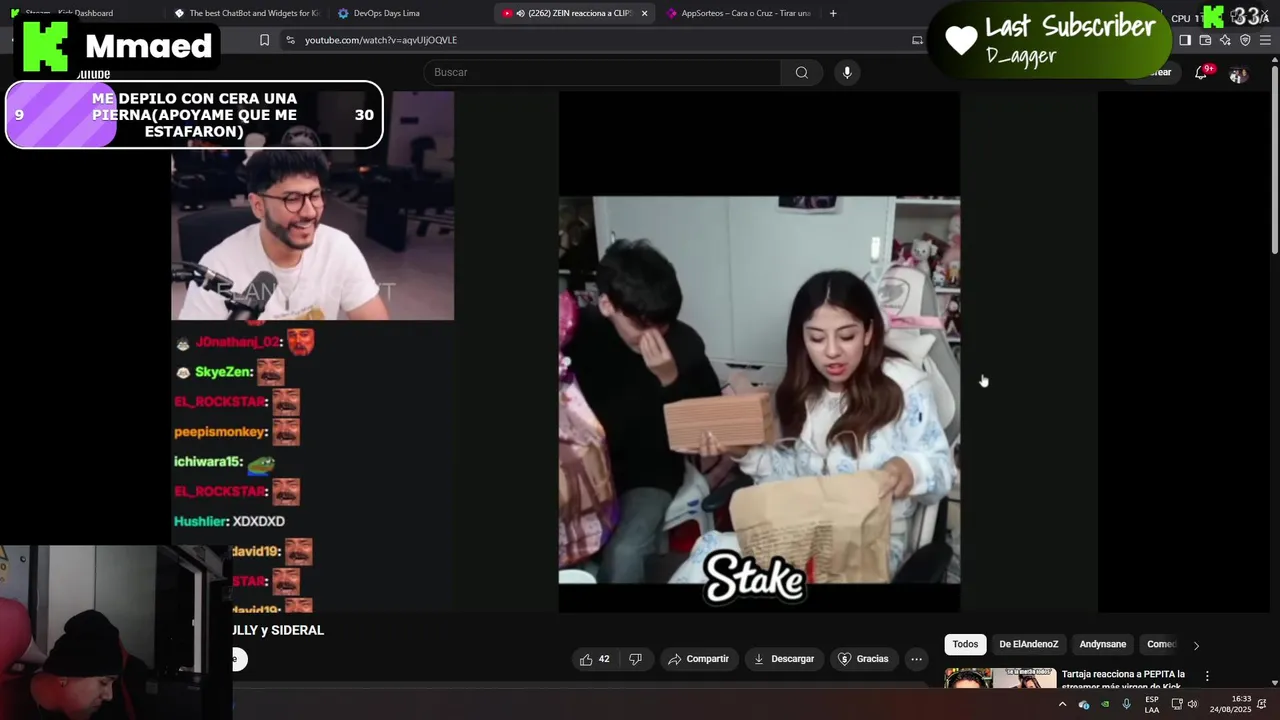The height and width of the screenshot is (720, 1280).
Task: Click the Compartir share button
Action: 698,659
